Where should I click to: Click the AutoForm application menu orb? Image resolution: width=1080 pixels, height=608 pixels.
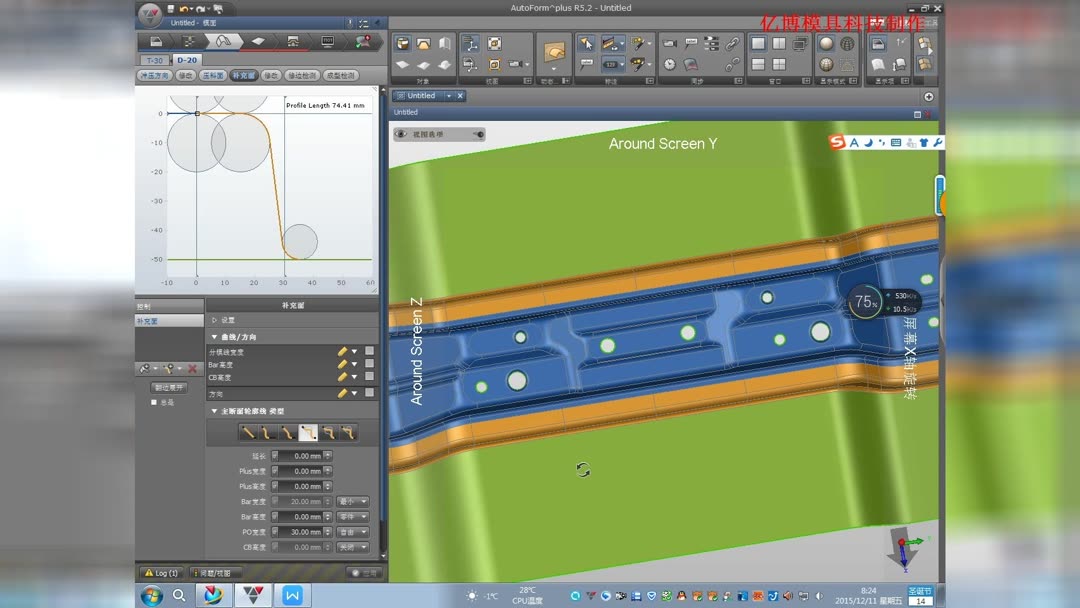point(150,16)
